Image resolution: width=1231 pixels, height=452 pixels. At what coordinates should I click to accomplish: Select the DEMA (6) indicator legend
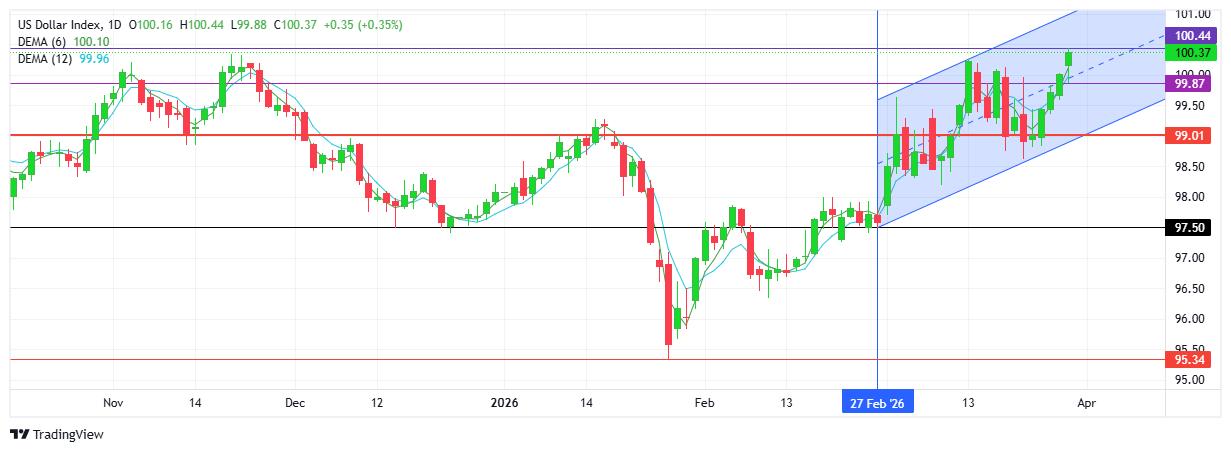[x=44, y=42]
